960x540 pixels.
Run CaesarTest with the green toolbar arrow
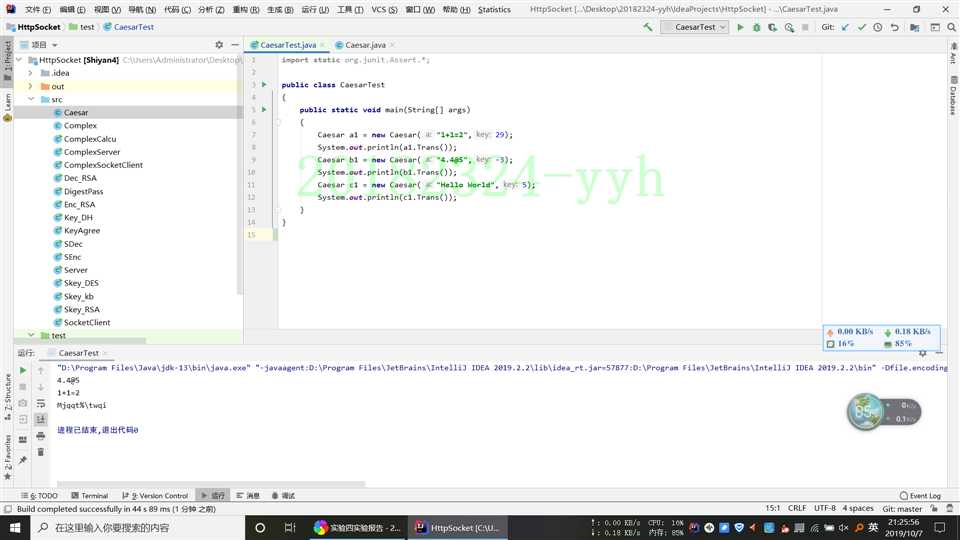[x=740, y=28]
